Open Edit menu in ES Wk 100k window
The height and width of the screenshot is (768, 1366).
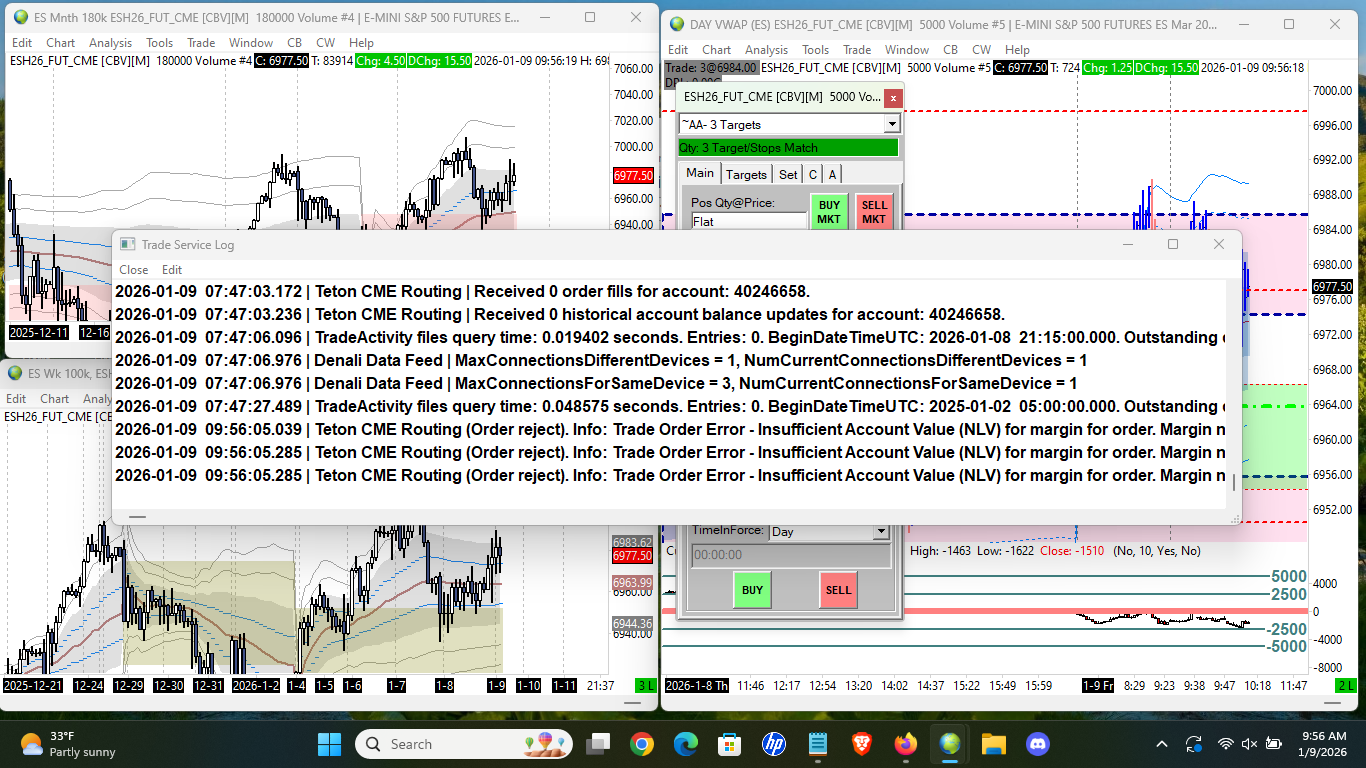coord(16,398)
